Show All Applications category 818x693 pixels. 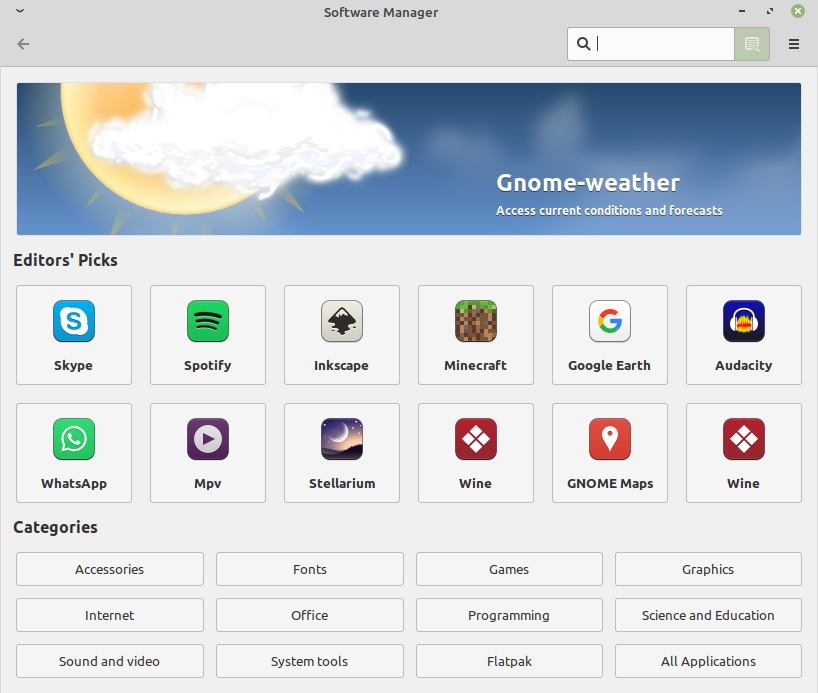click(x=708, y=661)
